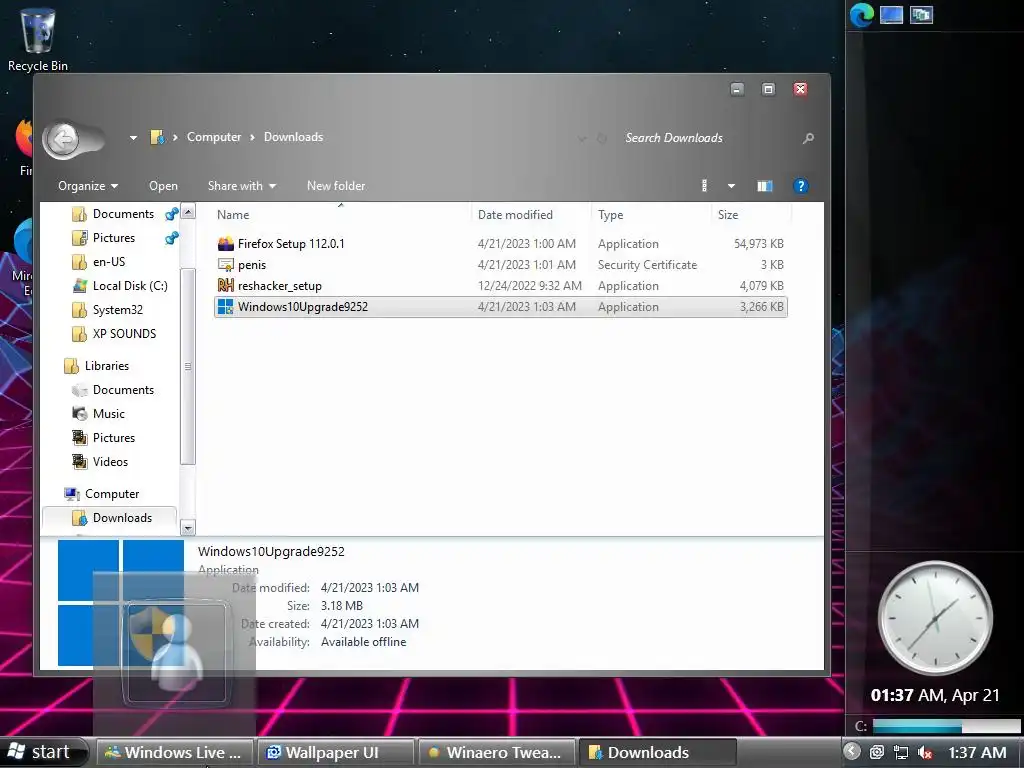
Task: Click the start button
Action: [42, 752]
